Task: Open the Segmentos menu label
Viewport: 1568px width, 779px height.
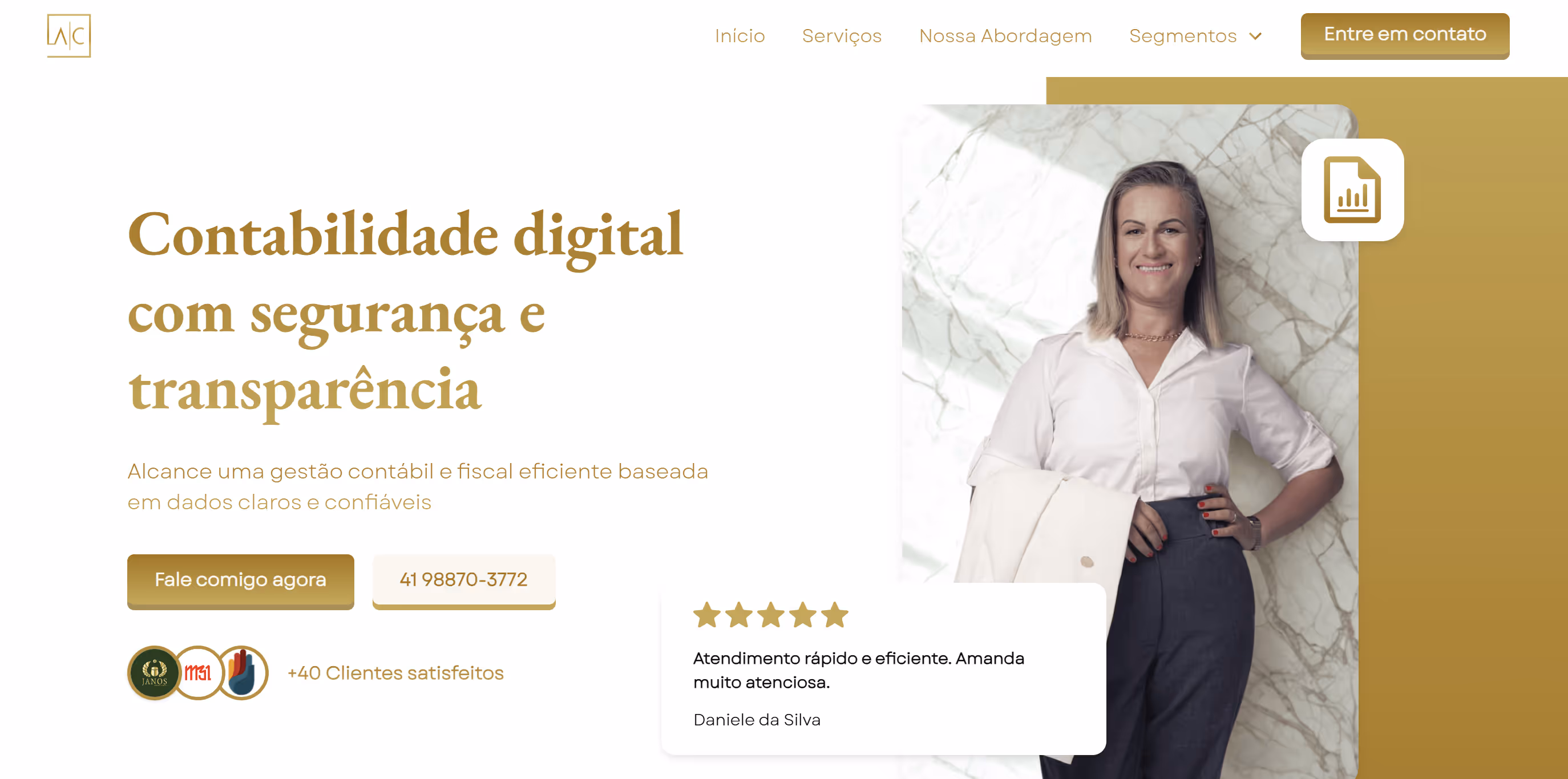Action: [1183, 36]
